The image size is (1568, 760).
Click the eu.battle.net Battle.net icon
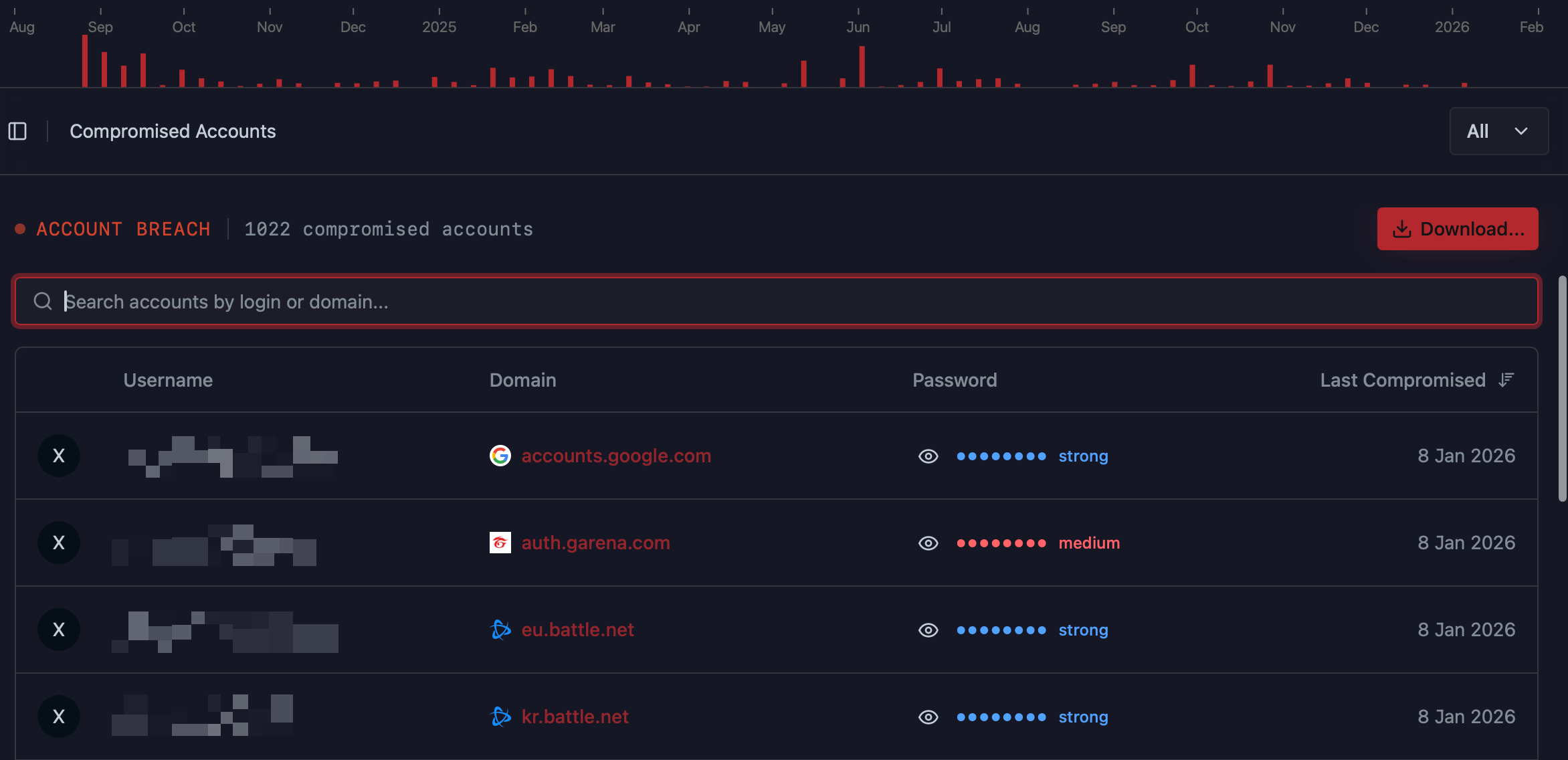[500, 630]
